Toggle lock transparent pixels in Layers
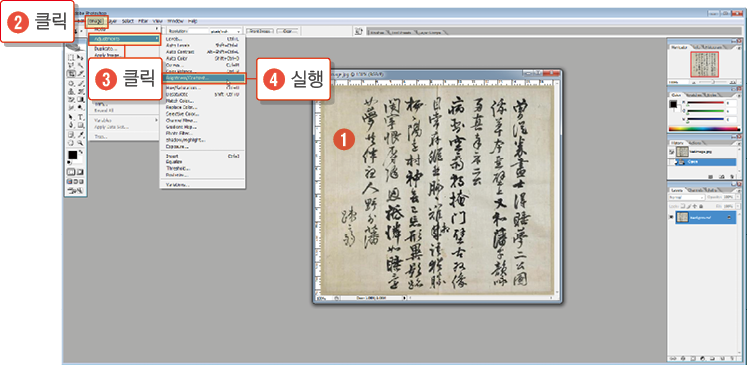 [683, 206]
